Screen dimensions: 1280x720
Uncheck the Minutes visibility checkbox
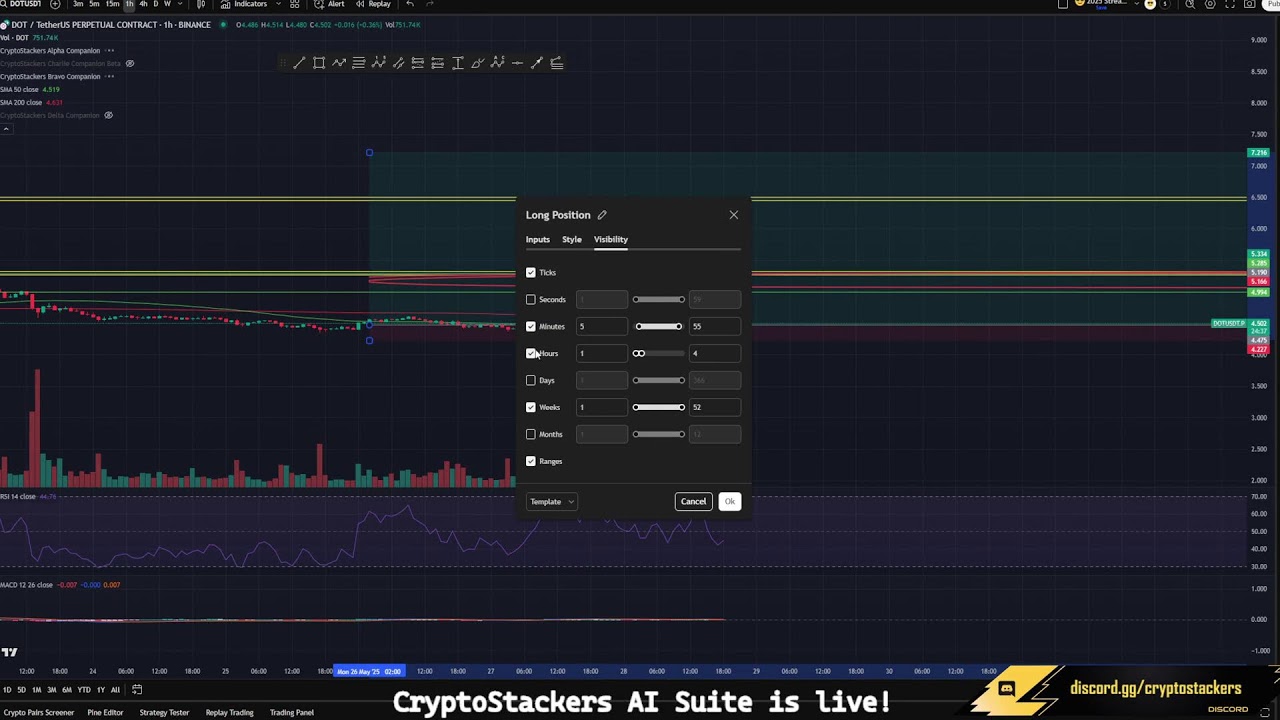(531, 326)
